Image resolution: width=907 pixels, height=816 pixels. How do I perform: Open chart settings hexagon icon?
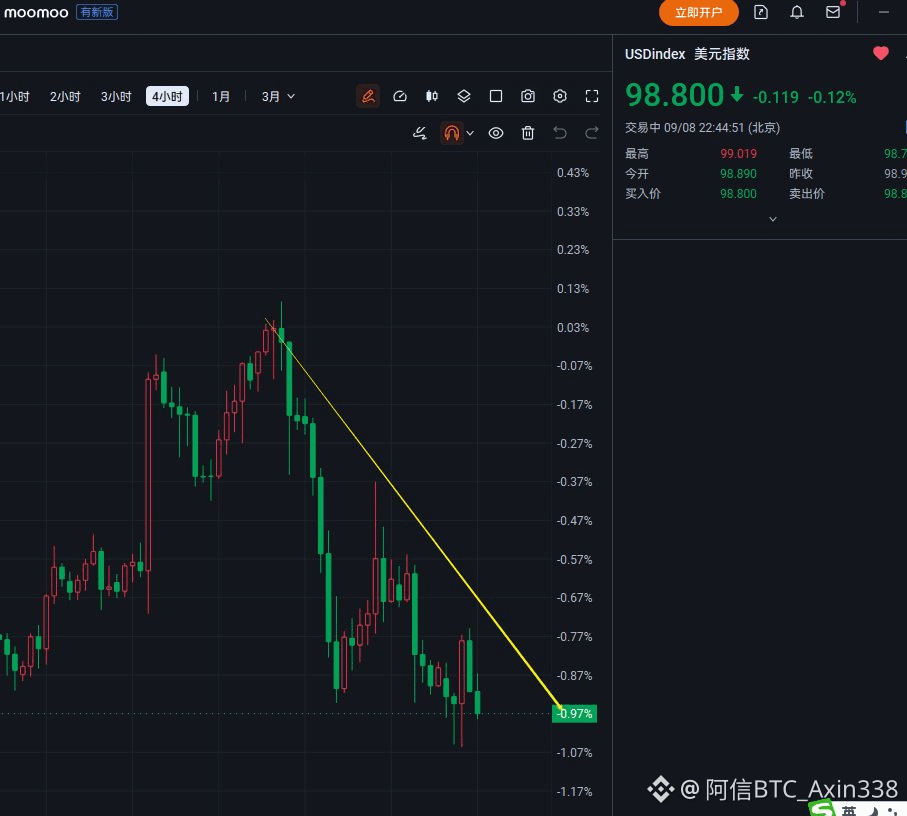pos(559,96)
